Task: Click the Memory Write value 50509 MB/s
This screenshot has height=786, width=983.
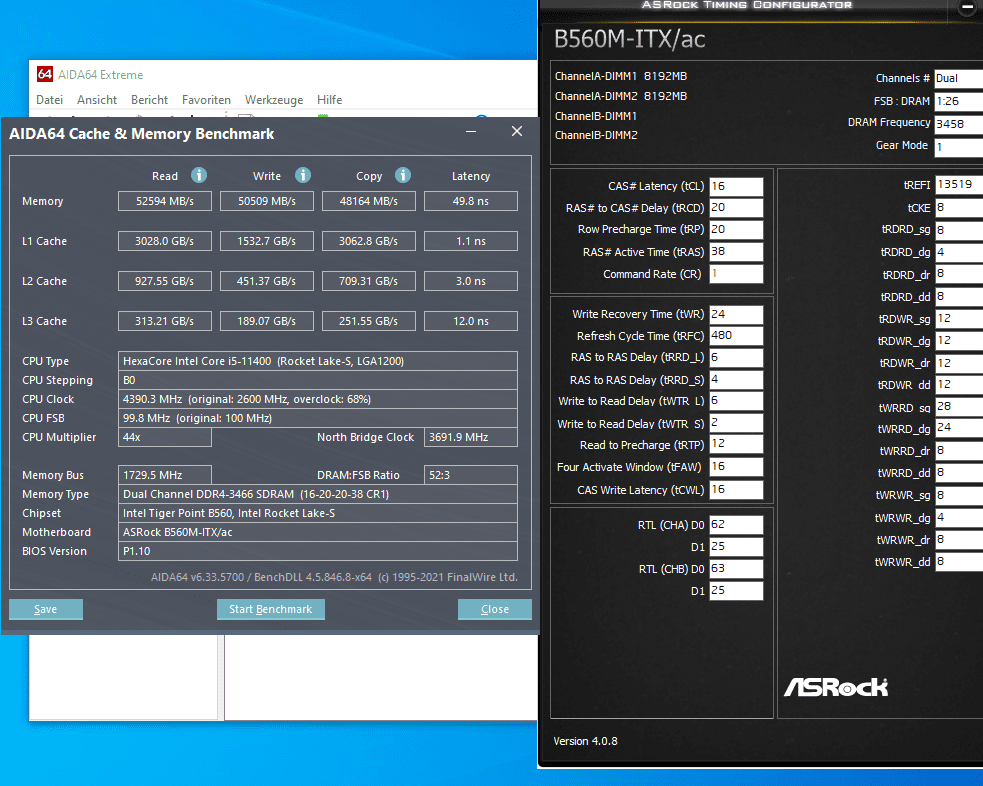Action: click(x=267, y=201)
